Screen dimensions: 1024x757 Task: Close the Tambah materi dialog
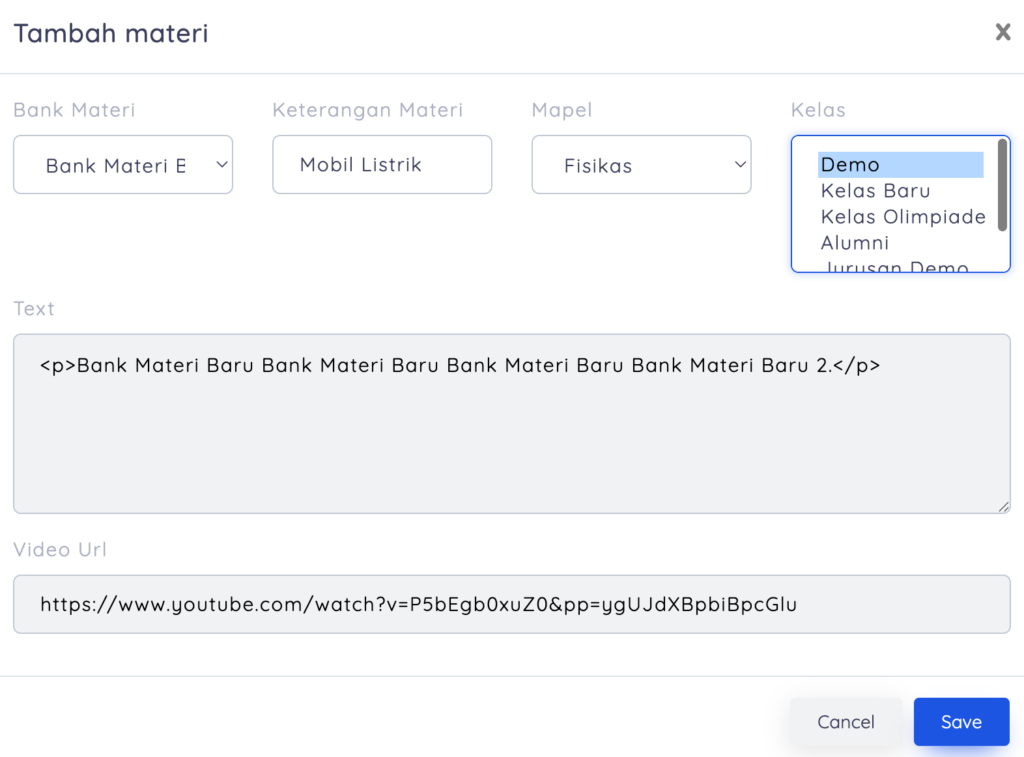click(1002, 32)
